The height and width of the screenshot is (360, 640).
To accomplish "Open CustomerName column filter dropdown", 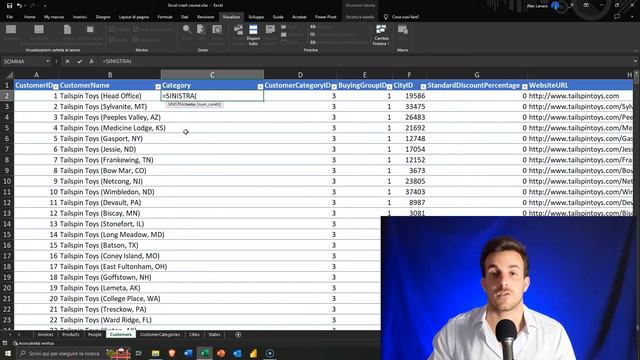I will click(158, 86).
